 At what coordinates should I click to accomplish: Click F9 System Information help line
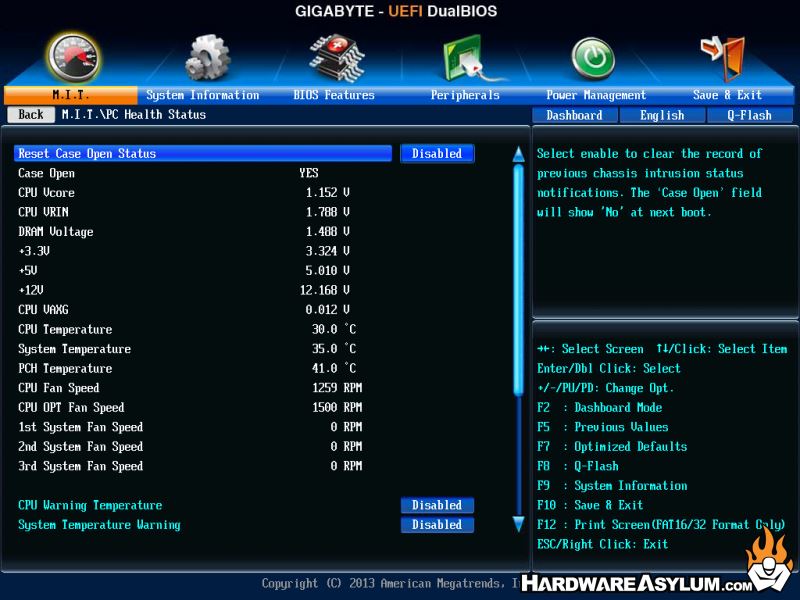tap(612, 486)
